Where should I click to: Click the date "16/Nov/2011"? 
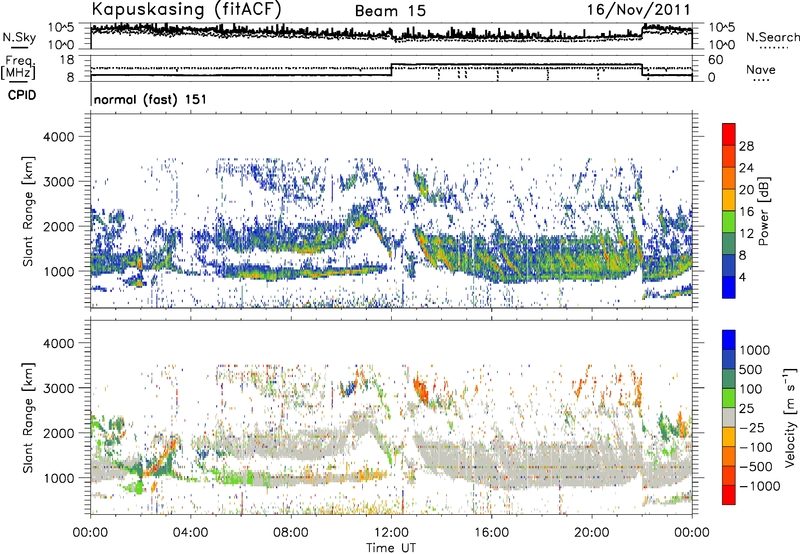(639, 9)
